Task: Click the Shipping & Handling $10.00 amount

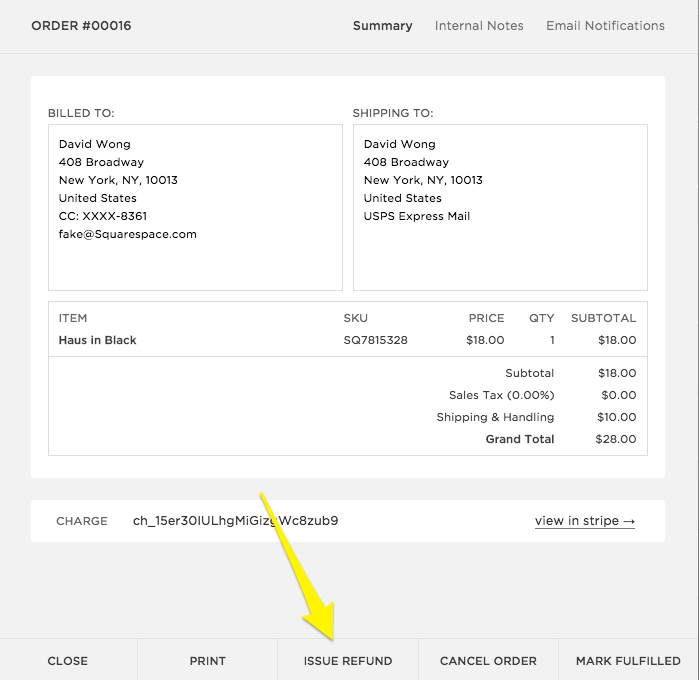Action: coord(615,417)
